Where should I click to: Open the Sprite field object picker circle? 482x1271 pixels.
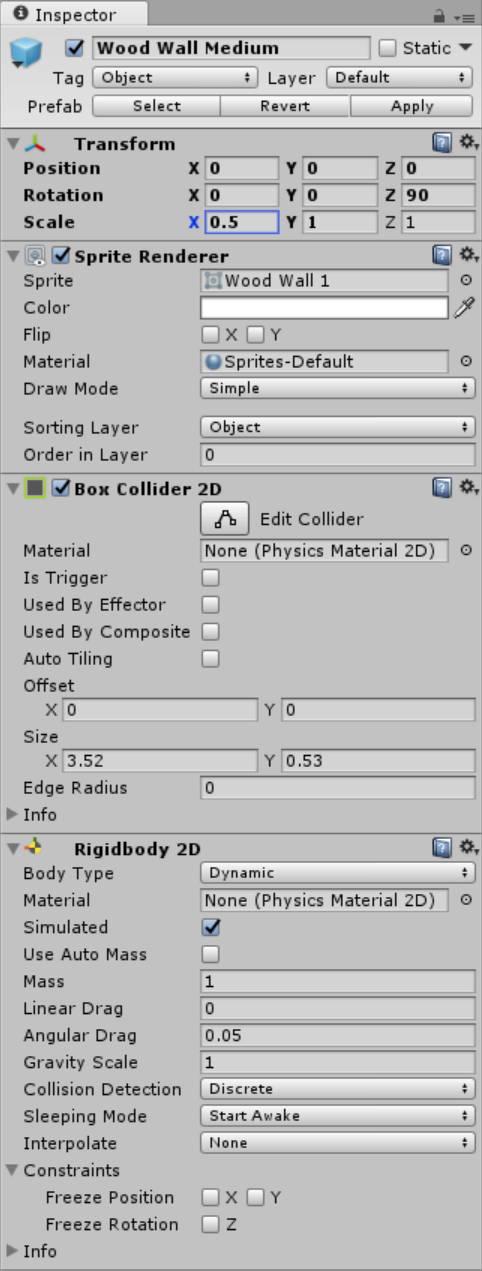pyautogui.click(x=466, y=281)
